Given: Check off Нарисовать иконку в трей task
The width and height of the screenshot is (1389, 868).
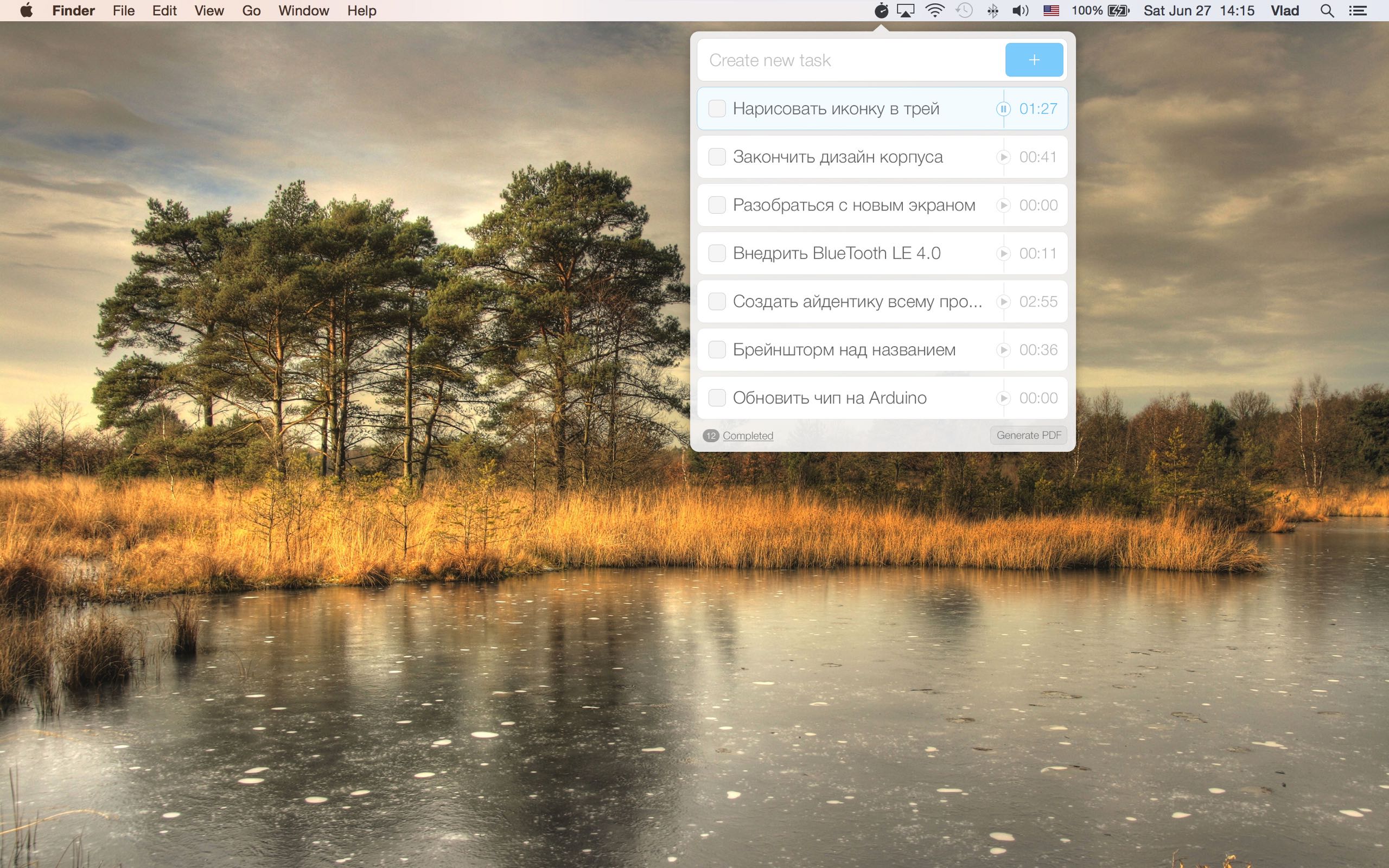Looking at the screenshot, I should 717,108.
